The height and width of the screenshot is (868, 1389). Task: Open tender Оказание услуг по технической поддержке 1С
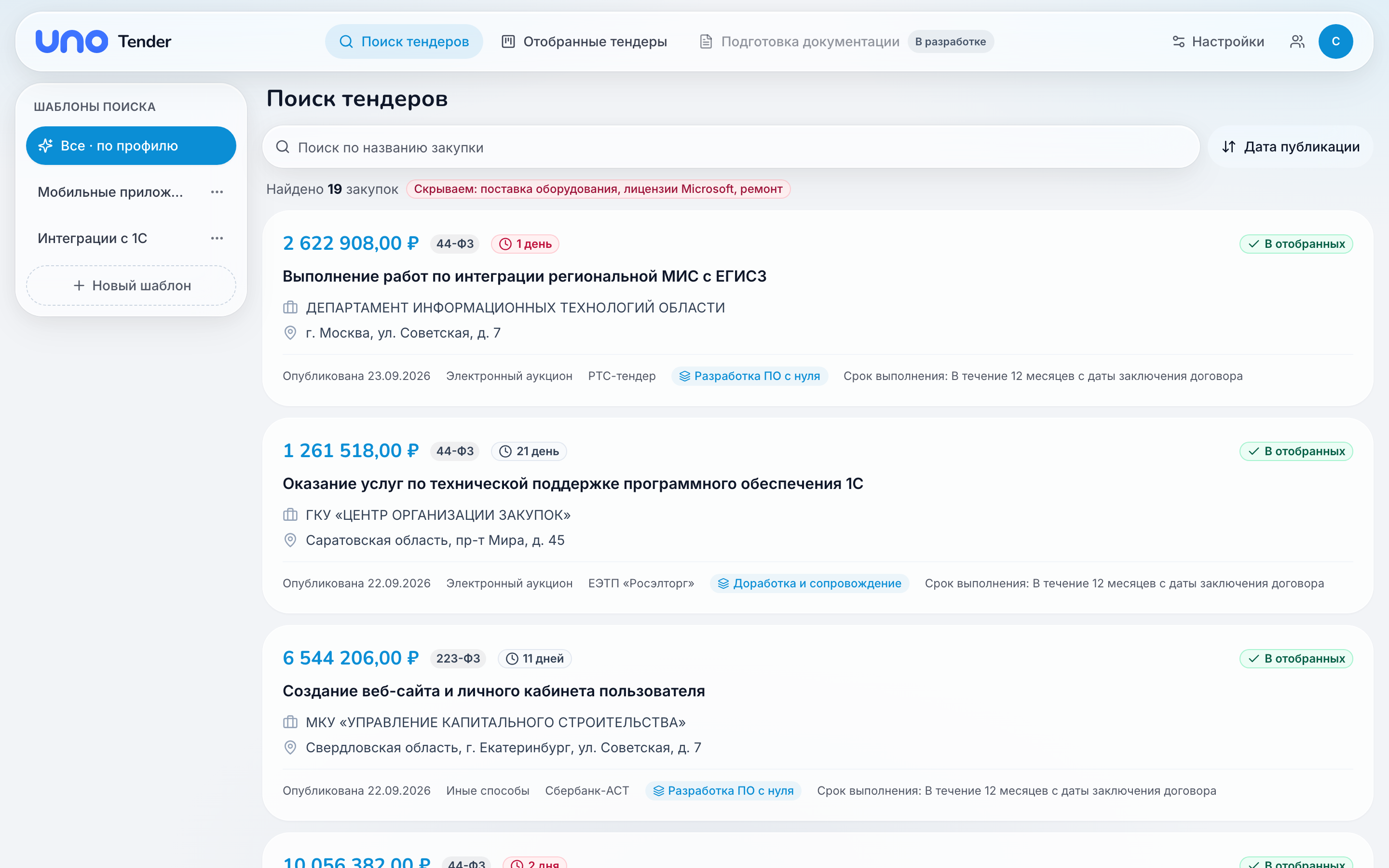573,483
